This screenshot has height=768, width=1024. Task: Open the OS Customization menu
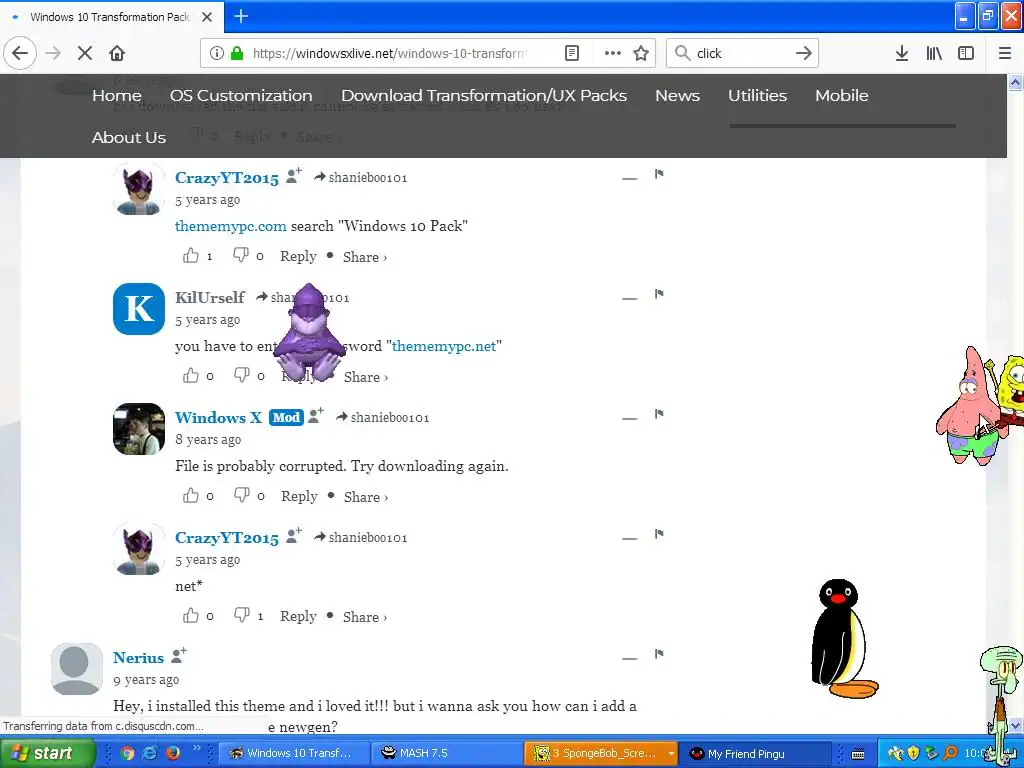[241, 95]
